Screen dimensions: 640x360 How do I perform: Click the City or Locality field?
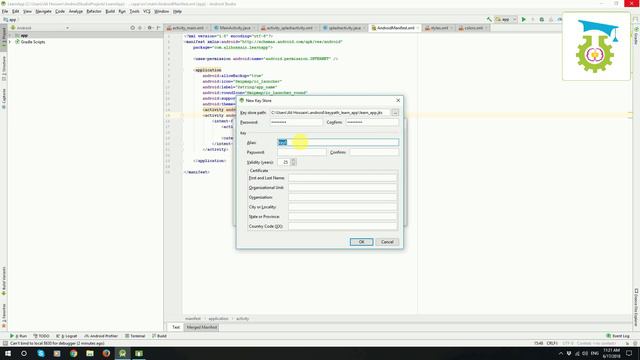(342, 207)
